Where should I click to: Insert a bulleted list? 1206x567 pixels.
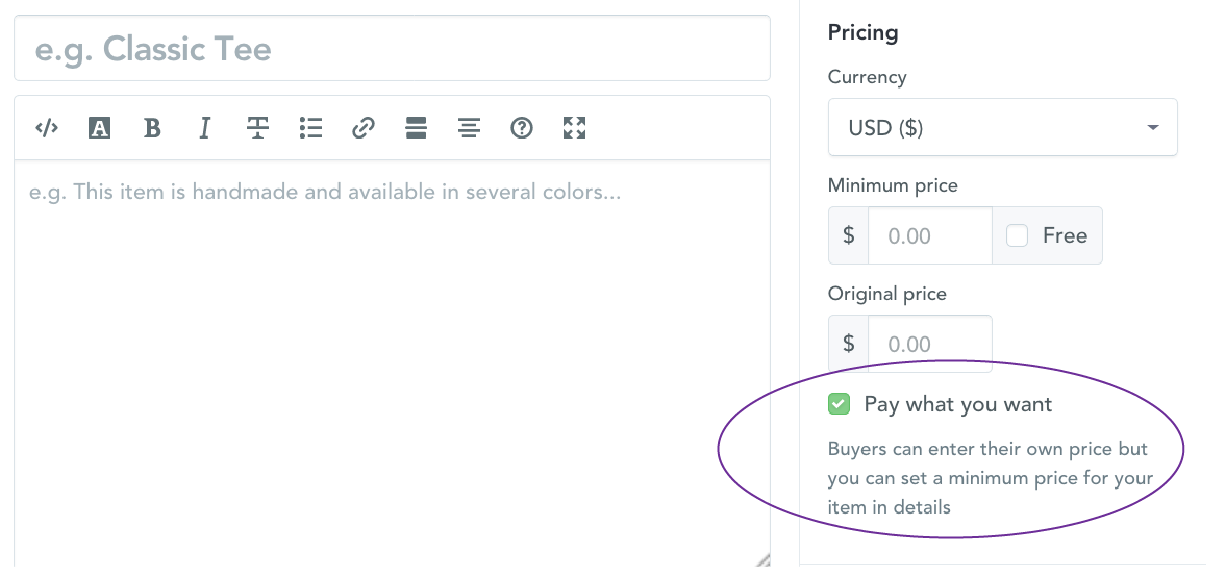[x=311, y=128]
